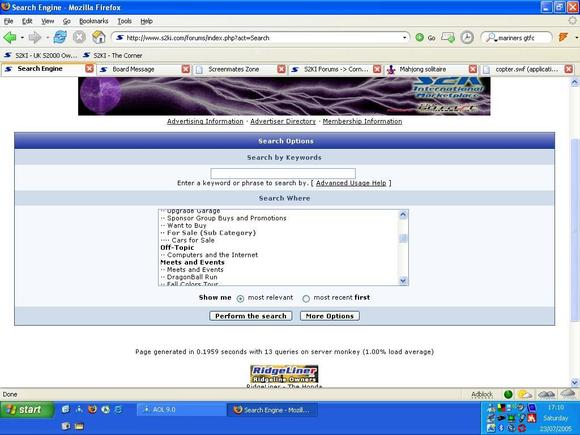Click the forum list scroll down arrow

[x=403, y=281]
